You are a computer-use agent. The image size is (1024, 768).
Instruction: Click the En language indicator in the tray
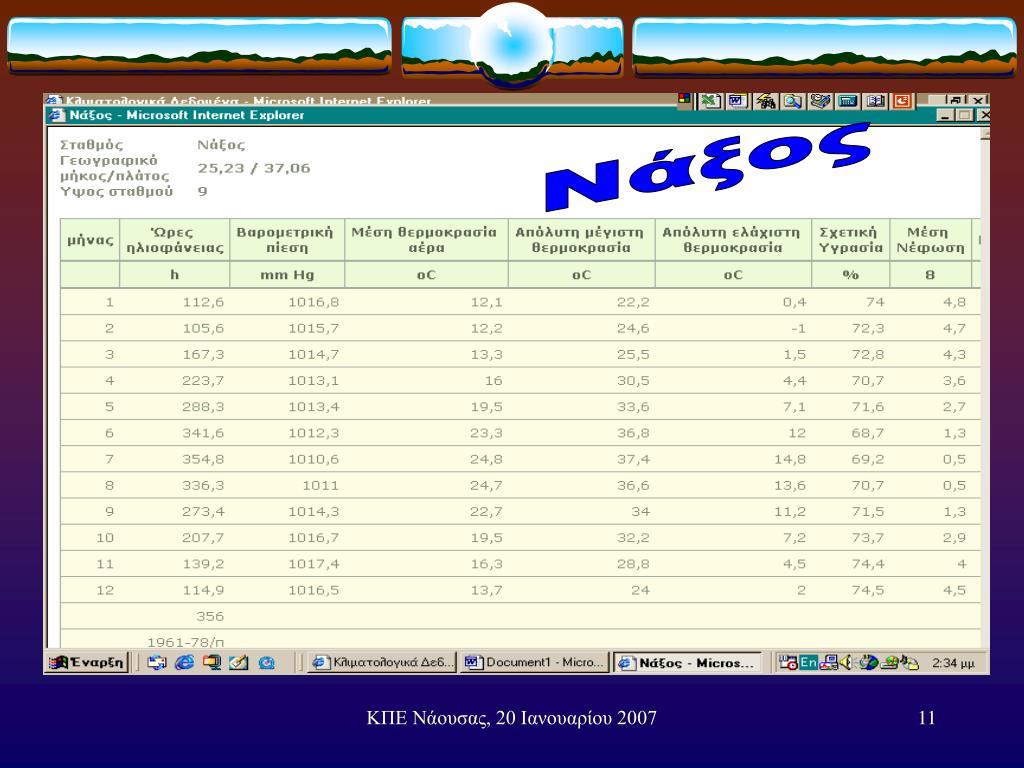click(x=809, y=662)
